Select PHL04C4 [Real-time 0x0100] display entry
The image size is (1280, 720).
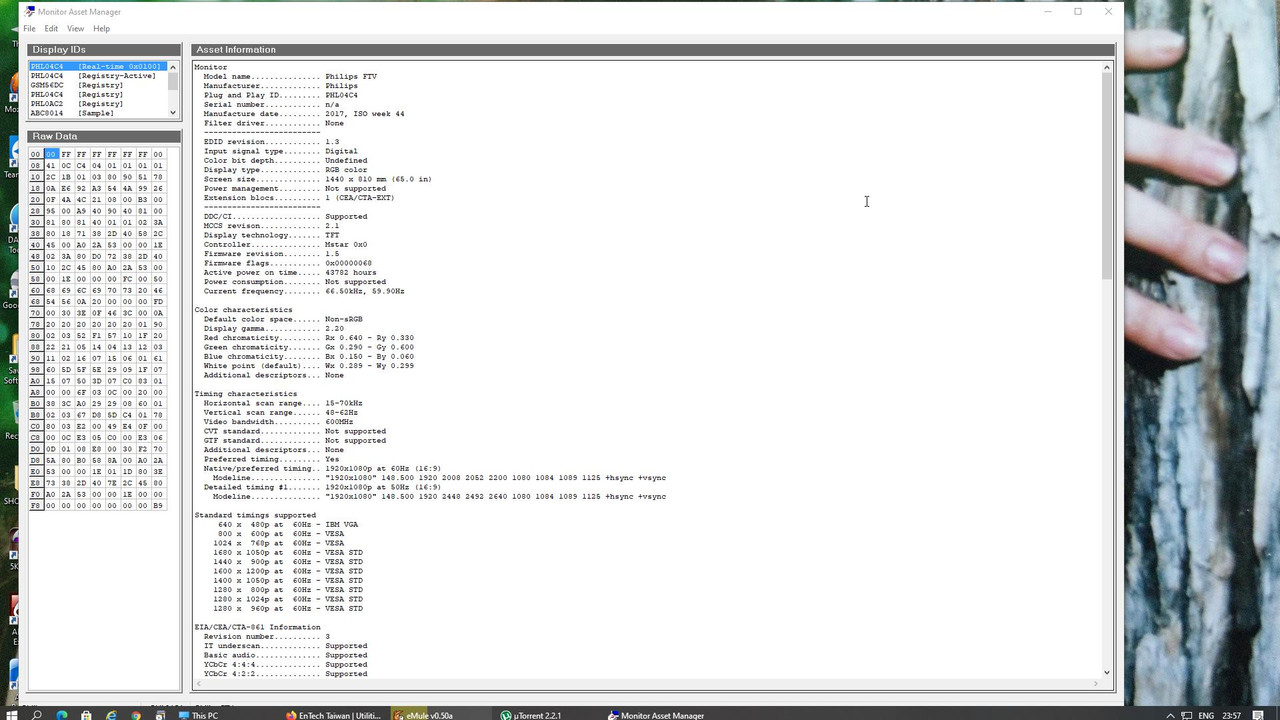(x=97, y=67)
